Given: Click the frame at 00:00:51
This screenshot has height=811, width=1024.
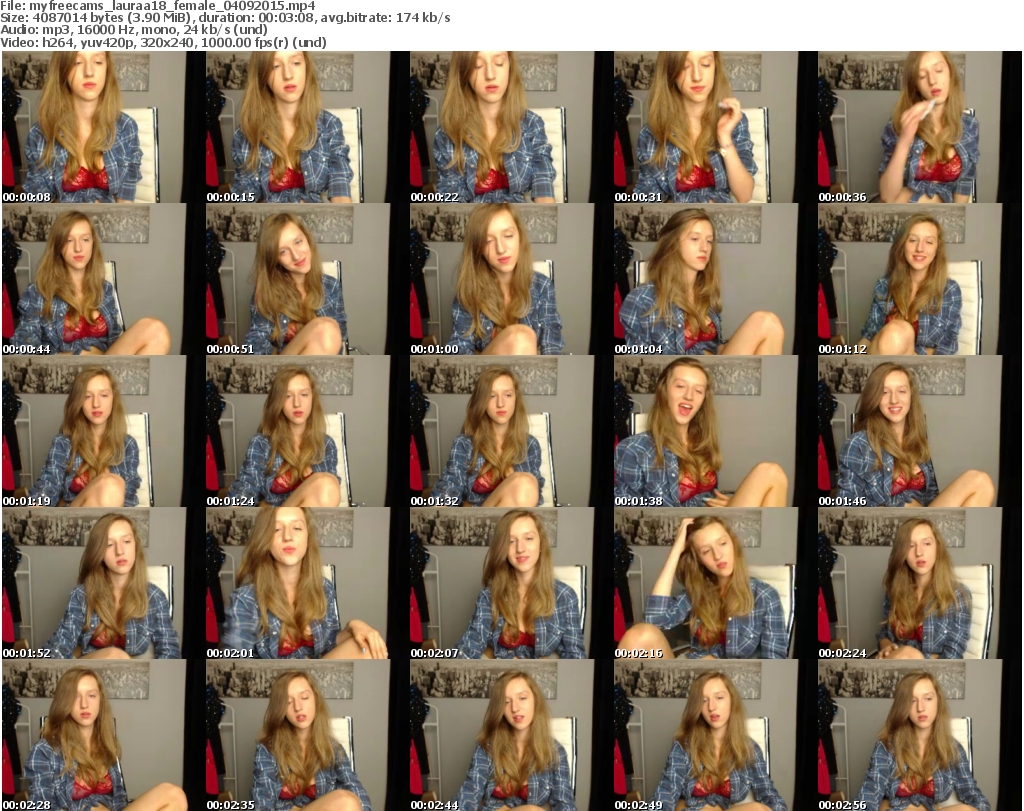Looking at the screenshot, I should [308, 279].
